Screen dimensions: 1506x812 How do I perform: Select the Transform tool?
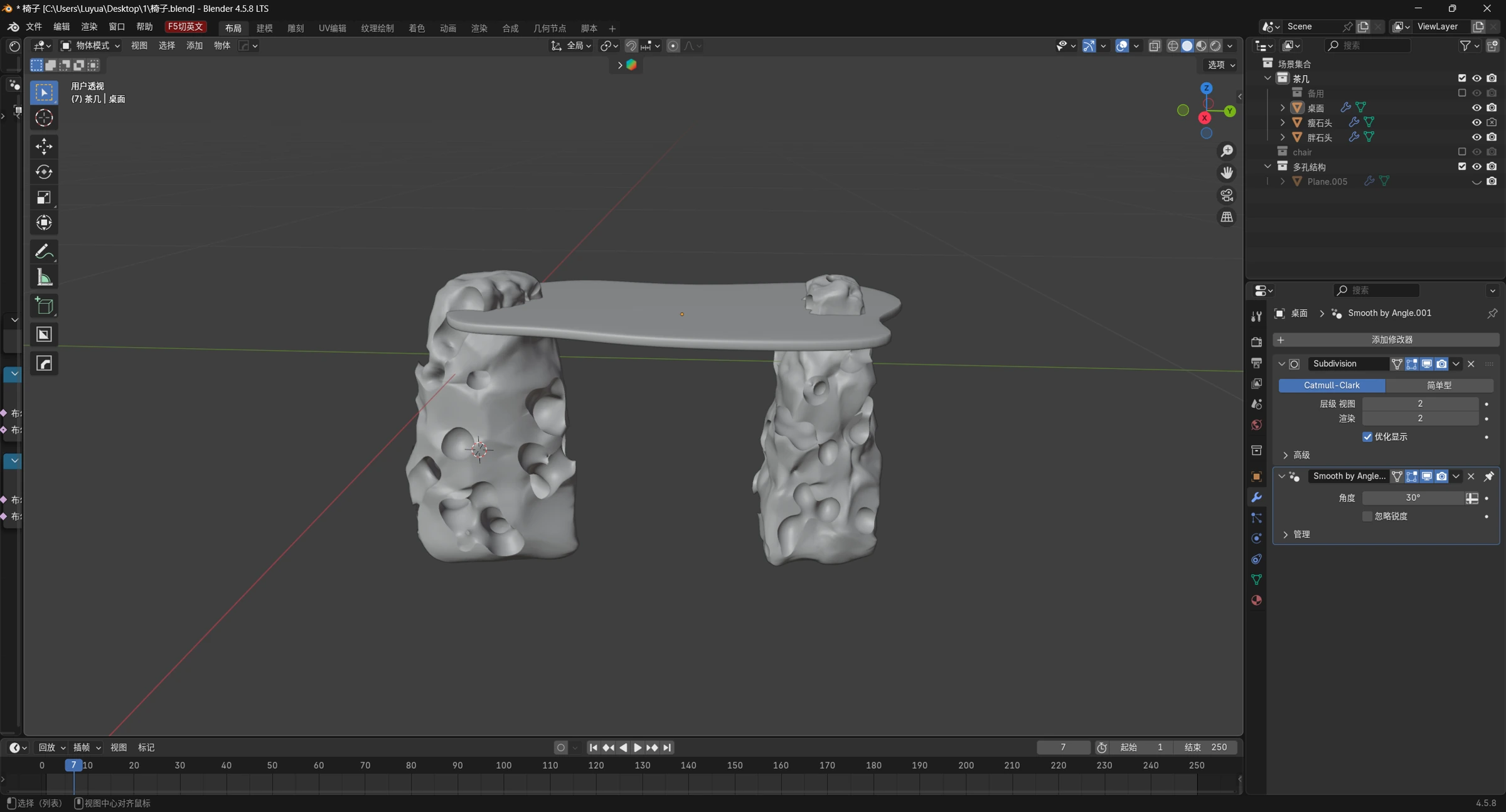click(44, 223)
